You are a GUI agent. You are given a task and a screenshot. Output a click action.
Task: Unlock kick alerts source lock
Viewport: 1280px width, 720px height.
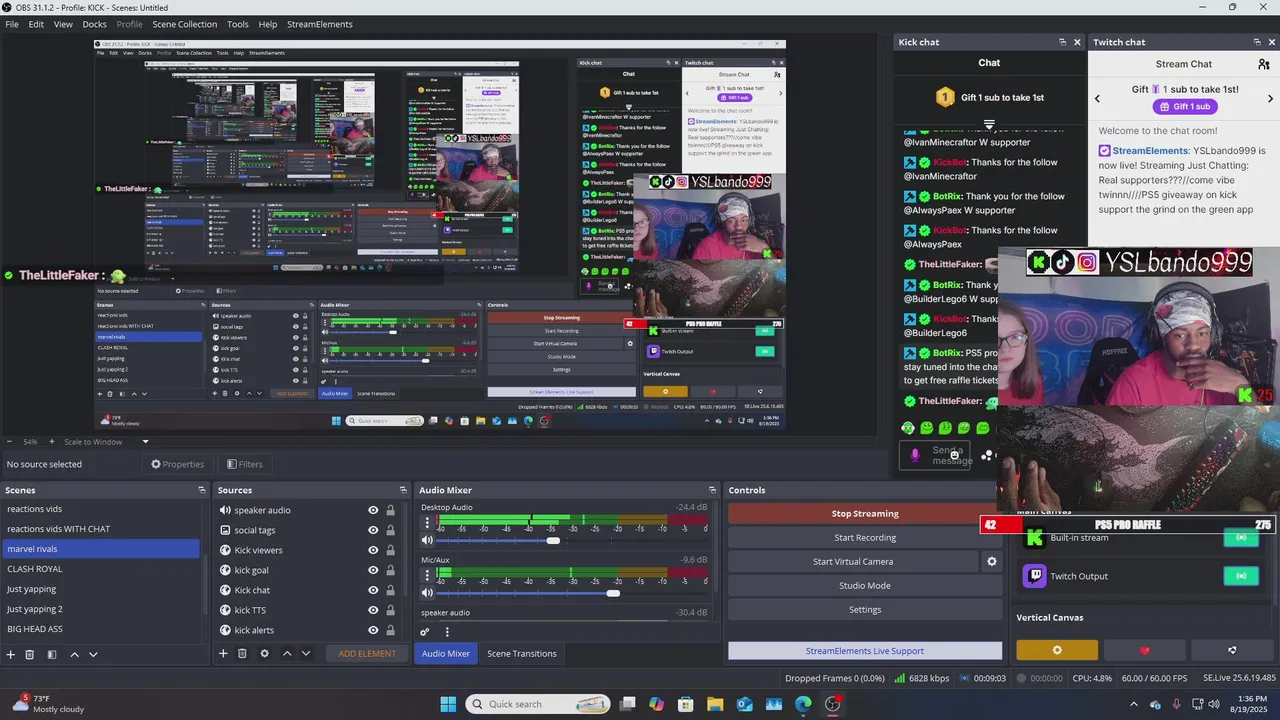point(390,630)
